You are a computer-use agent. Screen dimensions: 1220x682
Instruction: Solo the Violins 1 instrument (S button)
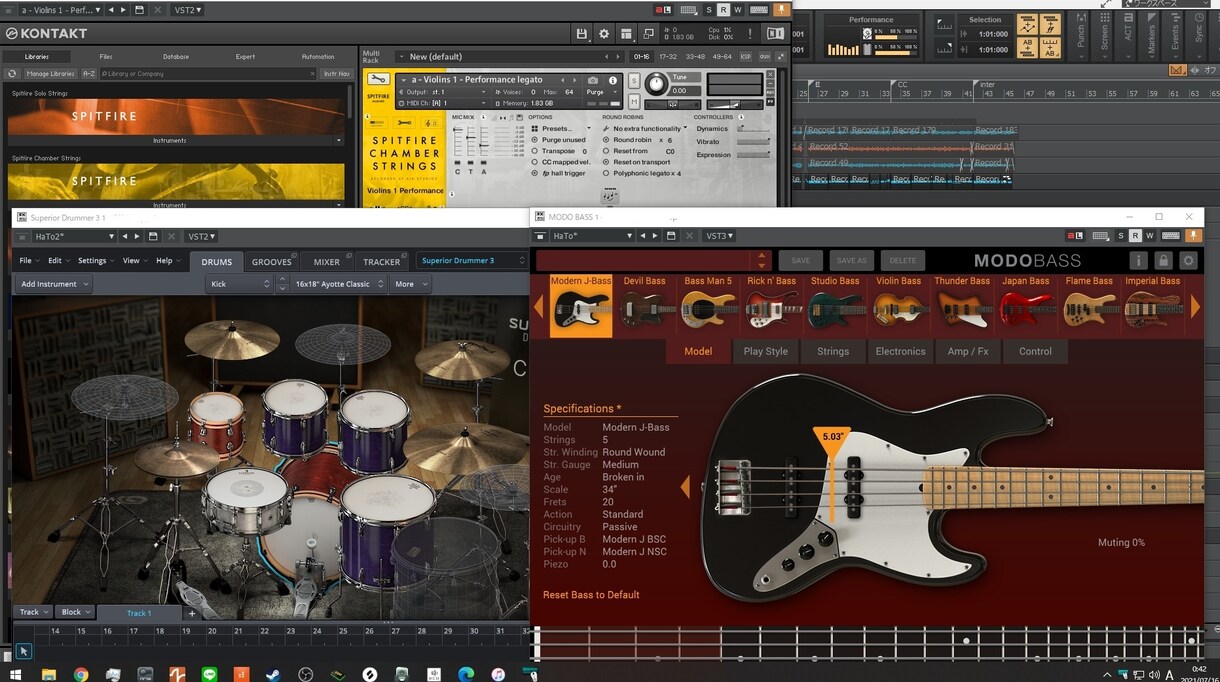point(634,80)
